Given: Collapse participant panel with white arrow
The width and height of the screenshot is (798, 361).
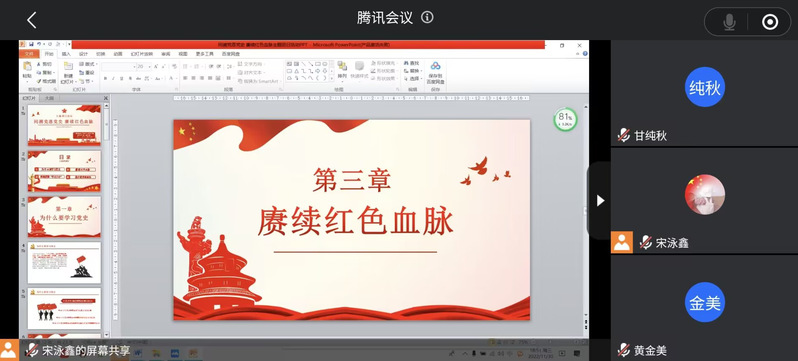Looking at the screenshot, I should [x=600, y=201].
